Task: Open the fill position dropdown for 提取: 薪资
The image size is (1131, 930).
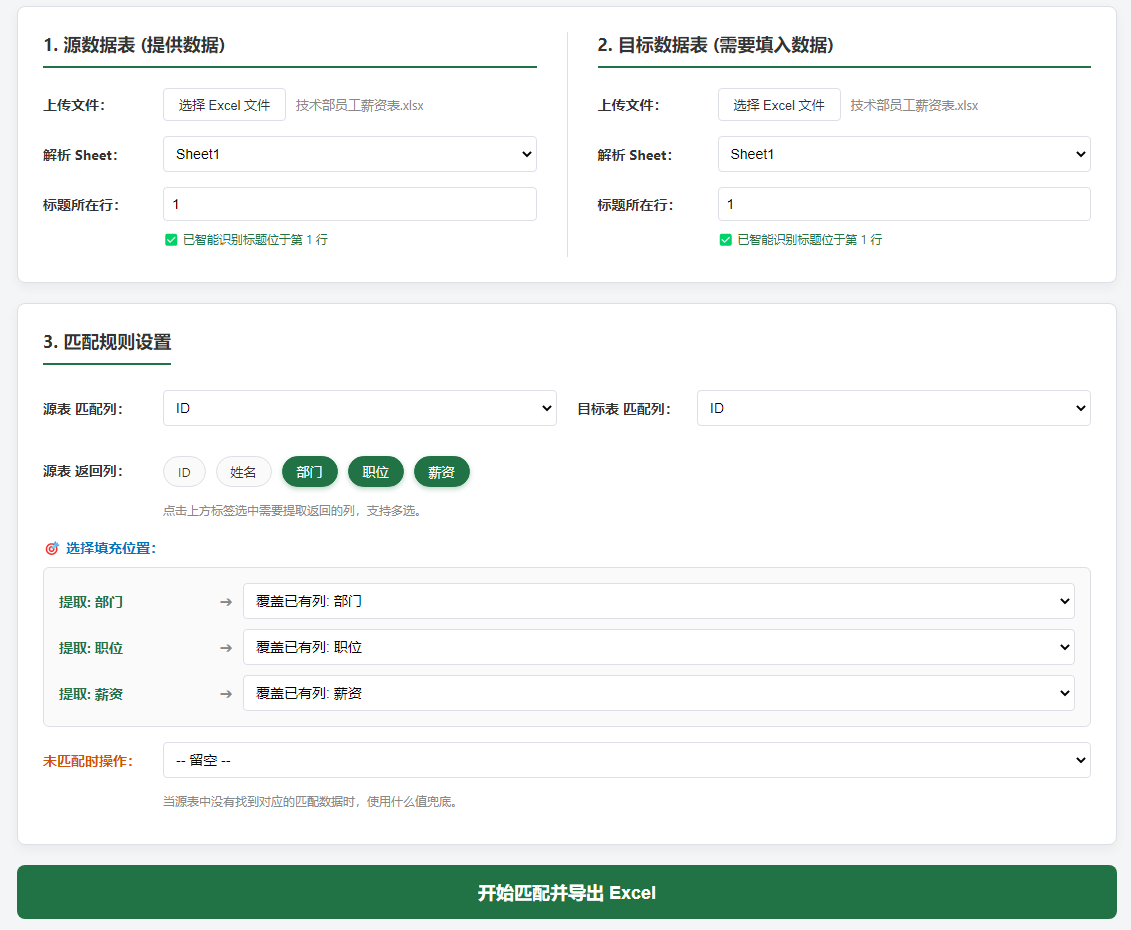Action: tap(658, 693)
